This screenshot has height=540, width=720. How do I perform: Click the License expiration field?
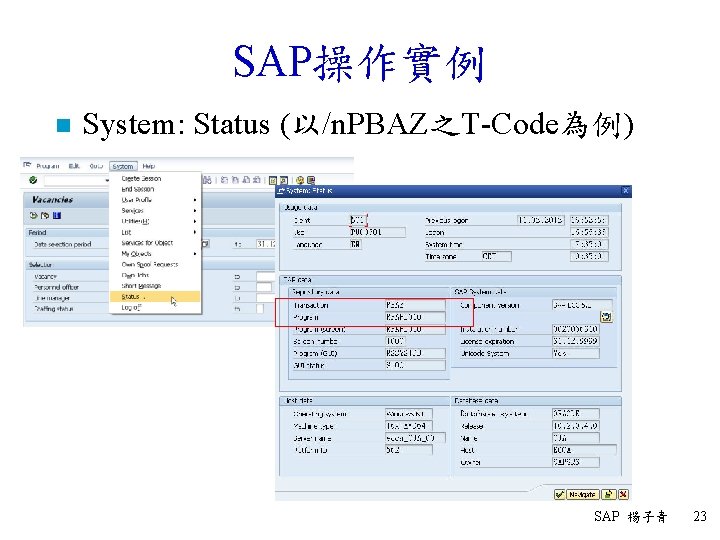(575, 341)
